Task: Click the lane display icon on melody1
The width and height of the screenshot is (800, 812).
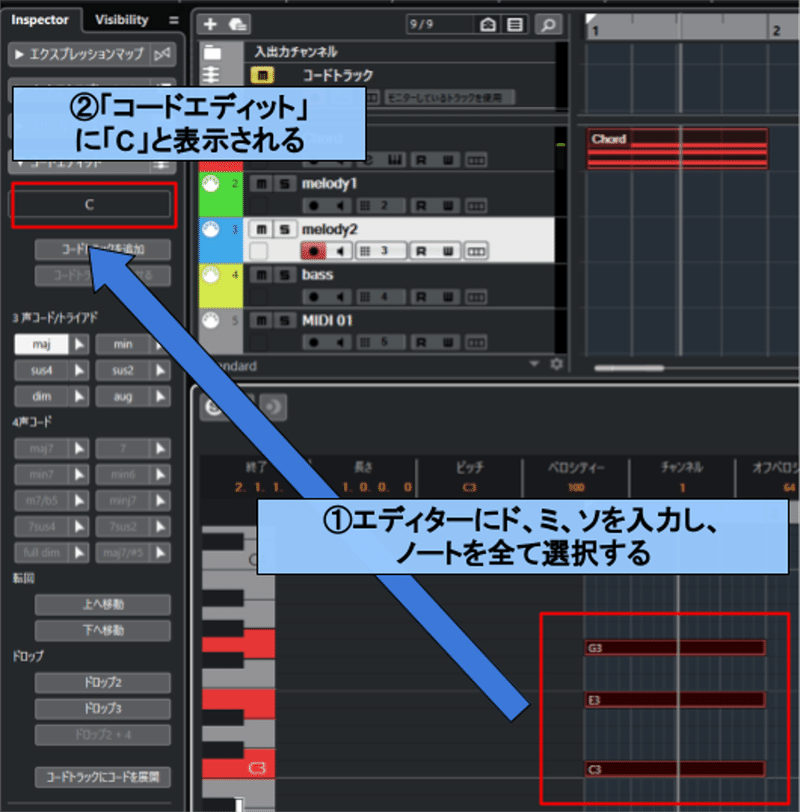Action: (476, 206)
